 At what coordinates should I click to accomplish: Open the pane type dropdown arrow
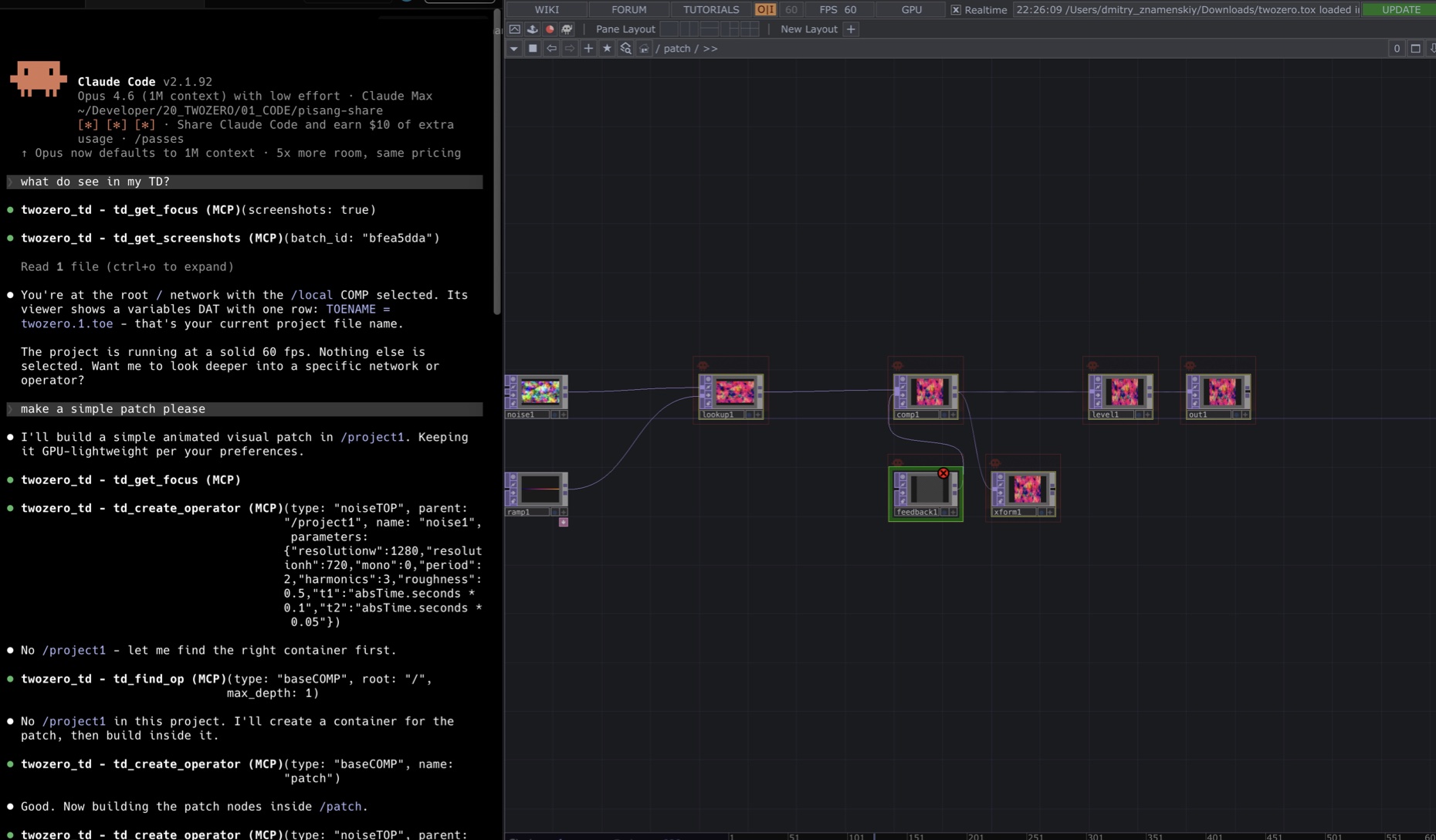pyautogui.click(x=514, y=49)
